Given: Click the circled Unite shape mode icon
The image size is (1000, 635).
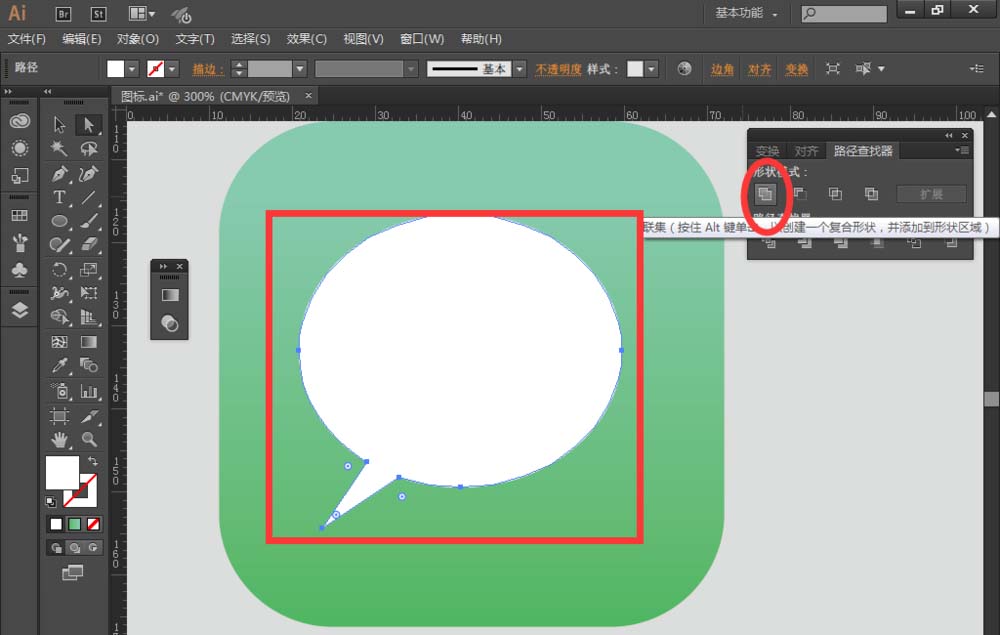Looking at the screenshot, I should 765,193.
